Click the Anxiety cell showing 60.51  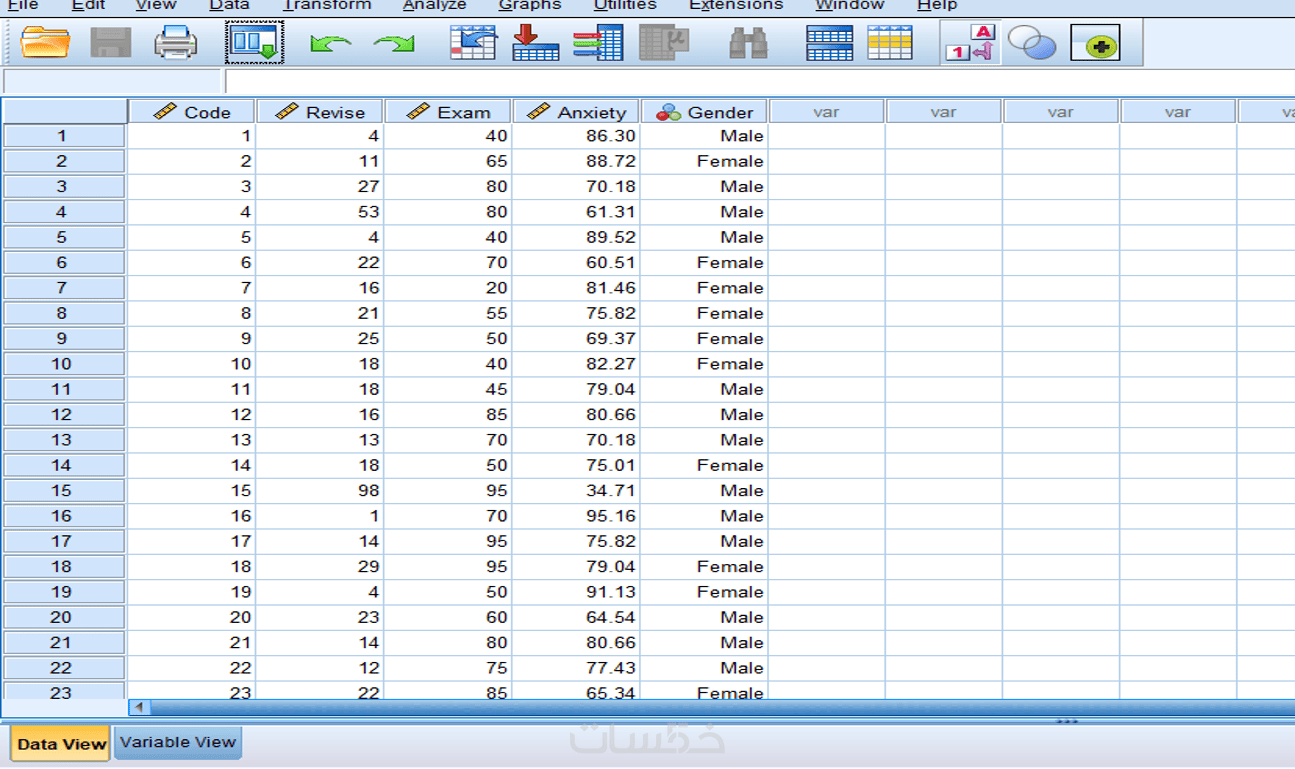pos(576,263)
